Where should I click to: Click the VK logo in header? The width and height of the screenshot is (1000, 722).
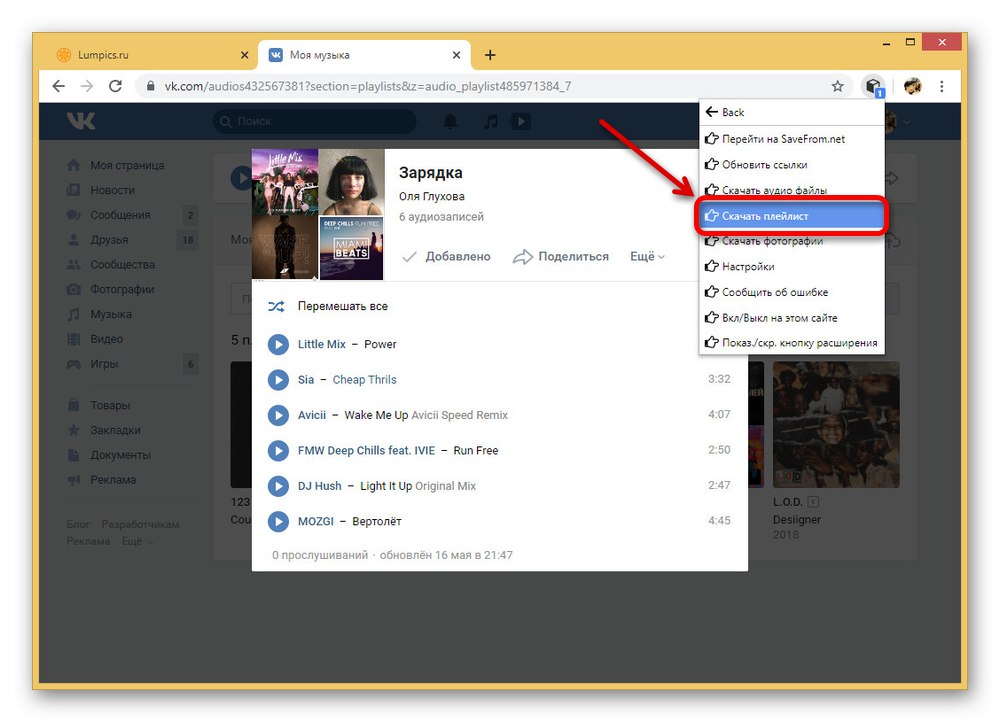coord(81,121)
